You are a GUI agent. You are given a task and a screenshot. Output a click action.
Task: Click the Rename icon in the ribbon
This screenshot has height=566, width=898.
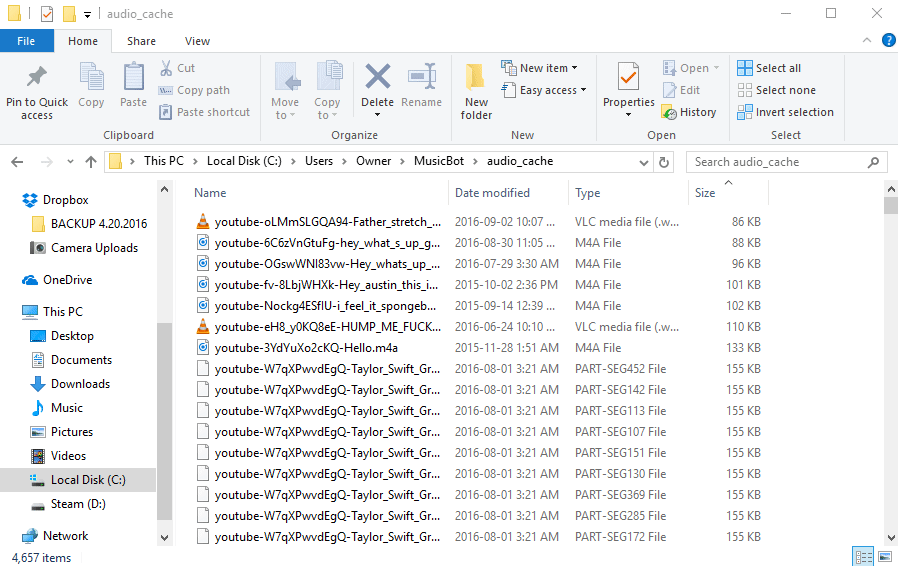(x=421, y=78)
